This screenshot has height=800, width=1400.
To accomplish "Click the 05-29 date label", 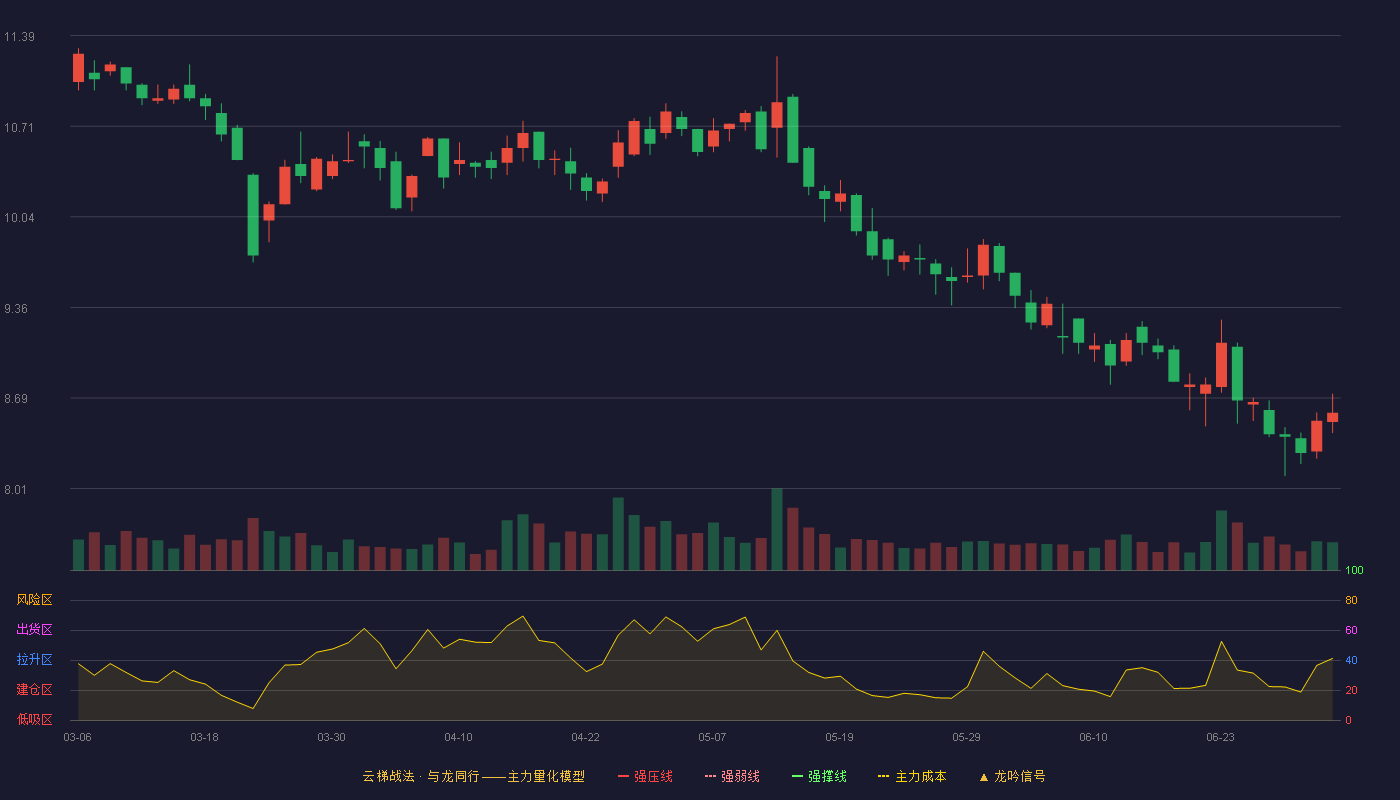I will click(966, 737).
